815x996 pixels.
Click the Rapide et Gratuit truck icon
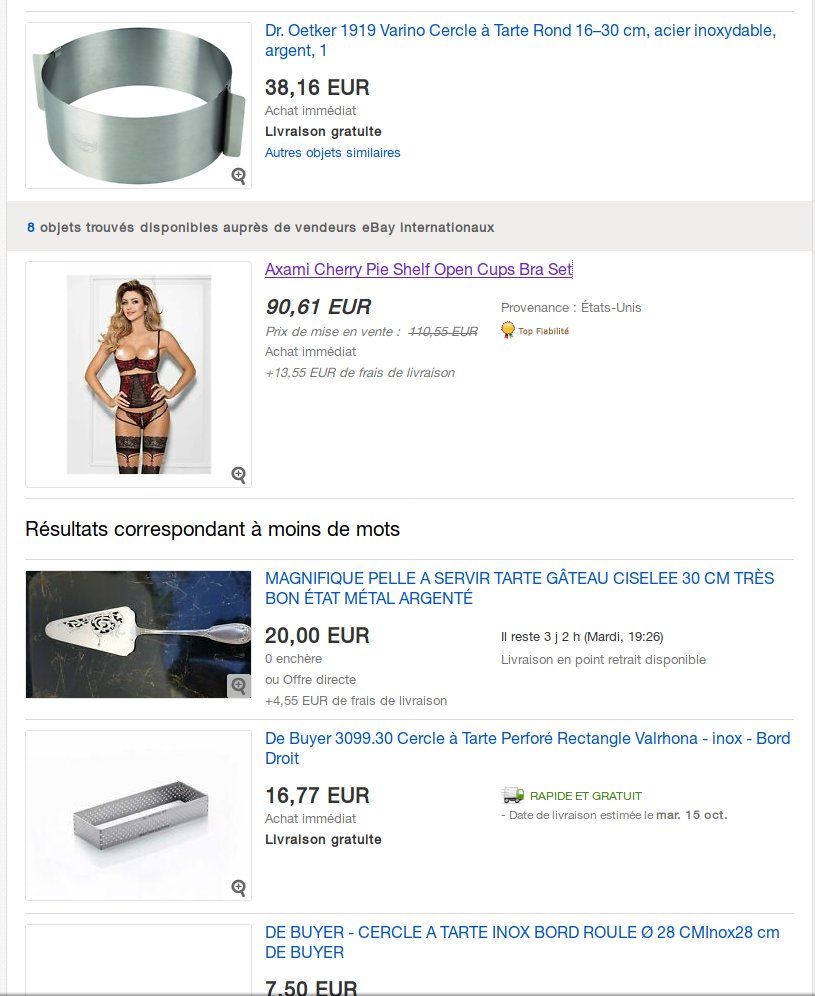tap(513, 795)
